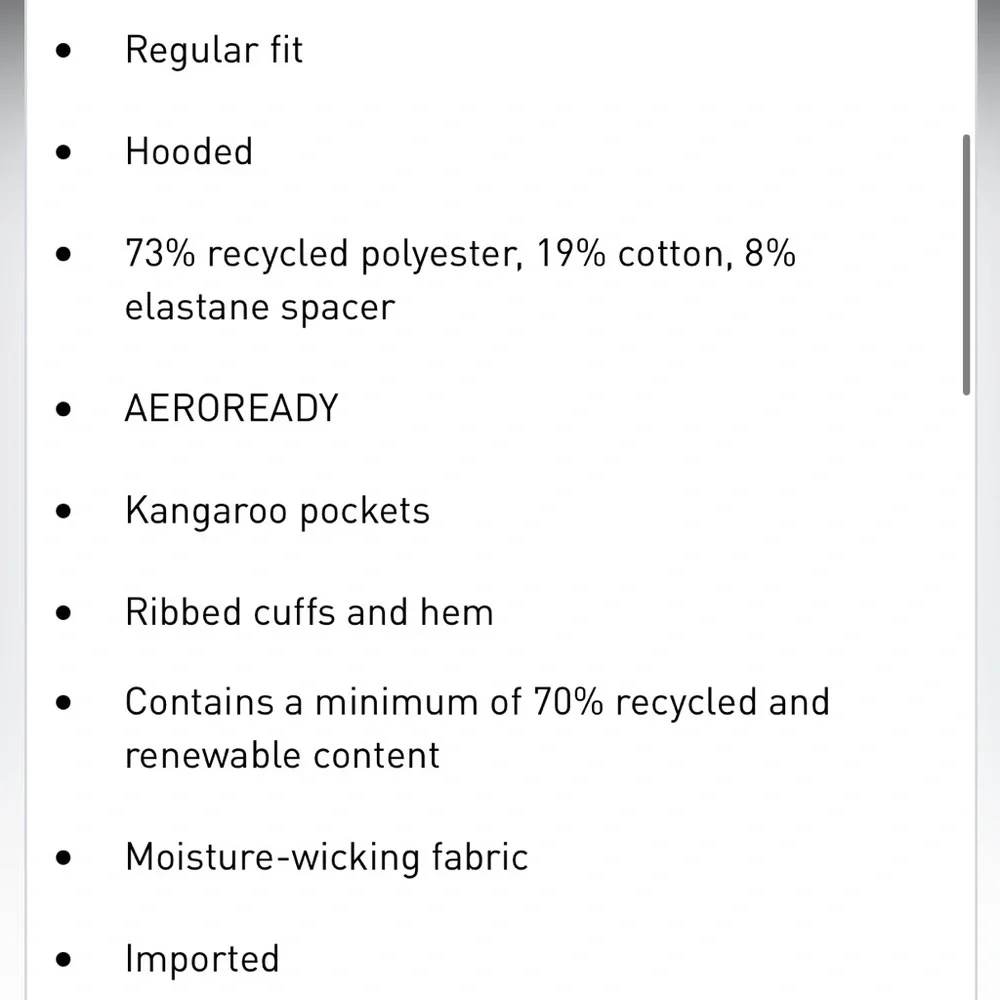Select the '73% recycled polyester' text line
Image resolution: width=1000 pixels, height=1000 pixels.
pyautogui.click(x=460, y=254)
